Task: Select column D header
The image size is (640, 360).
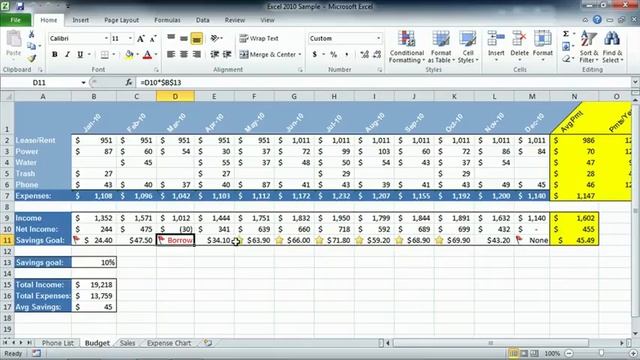Action: pos(175,97)
